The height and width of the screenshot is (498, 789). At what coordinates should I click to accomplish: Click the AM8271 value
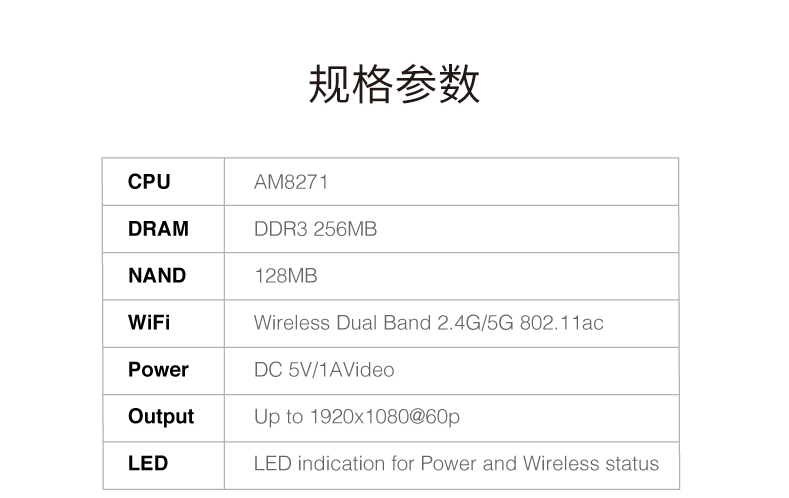[291, 182]
